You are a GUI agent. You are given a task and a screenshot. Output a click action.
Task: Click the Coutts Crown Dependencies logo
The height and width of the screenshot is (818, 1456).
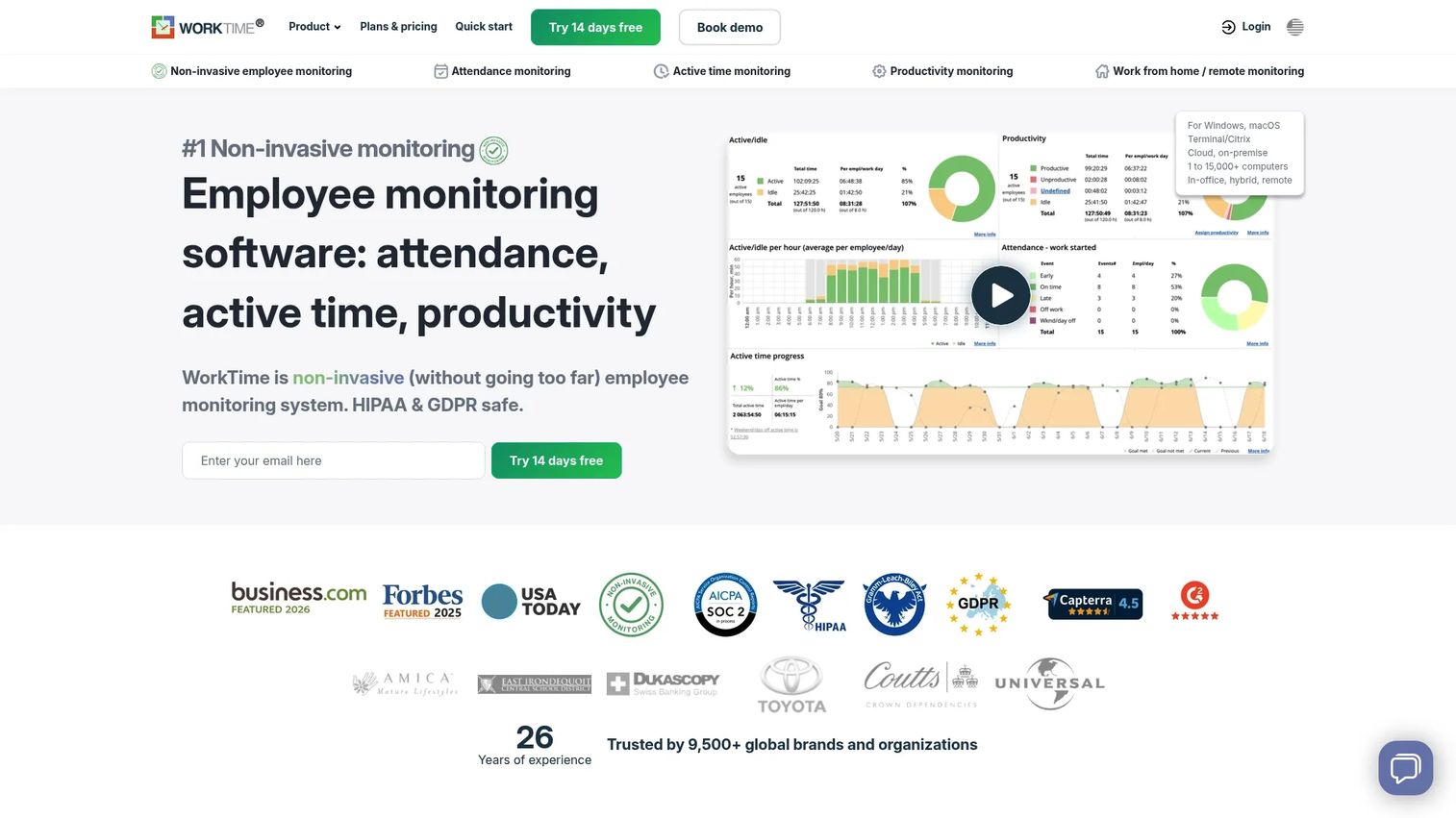tap(920, 684)
